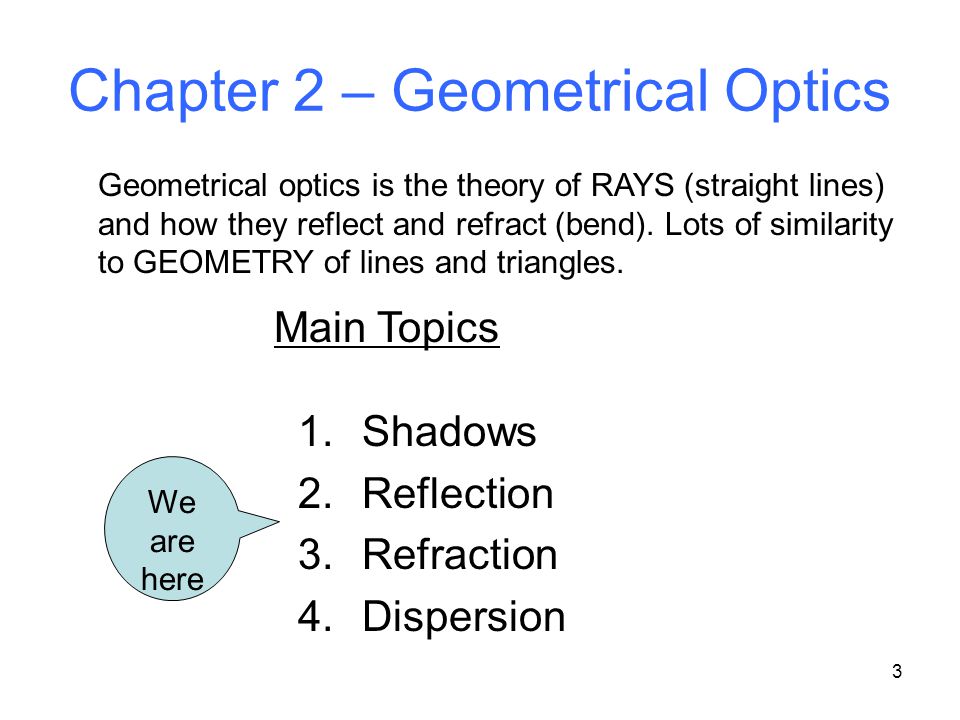Click the word 'here' inside the bubble
Screen dimensions: 960x720
tap(172, 579)
